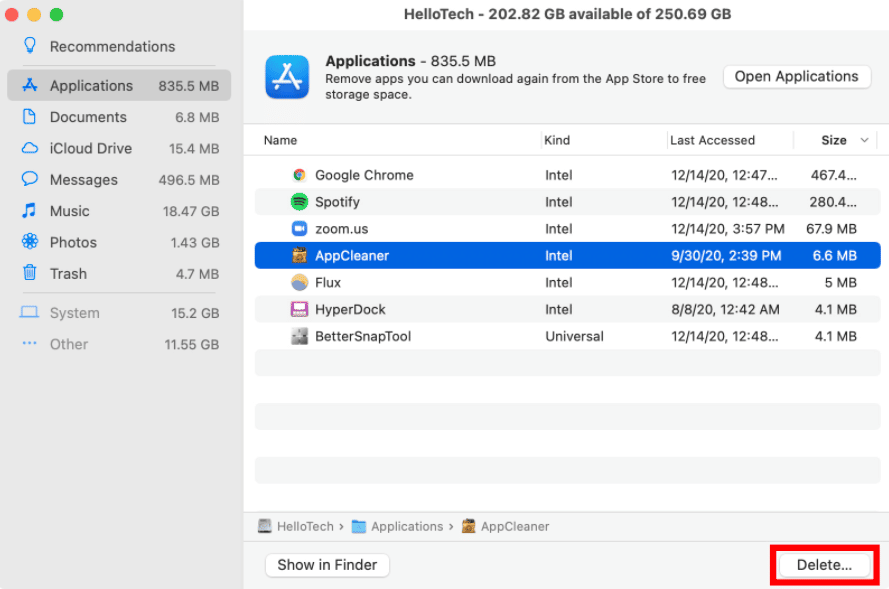Click the Universal kind cell
The height and width of the screenshot is (589, 889).
pyautogui.click(x=574, y=336)
